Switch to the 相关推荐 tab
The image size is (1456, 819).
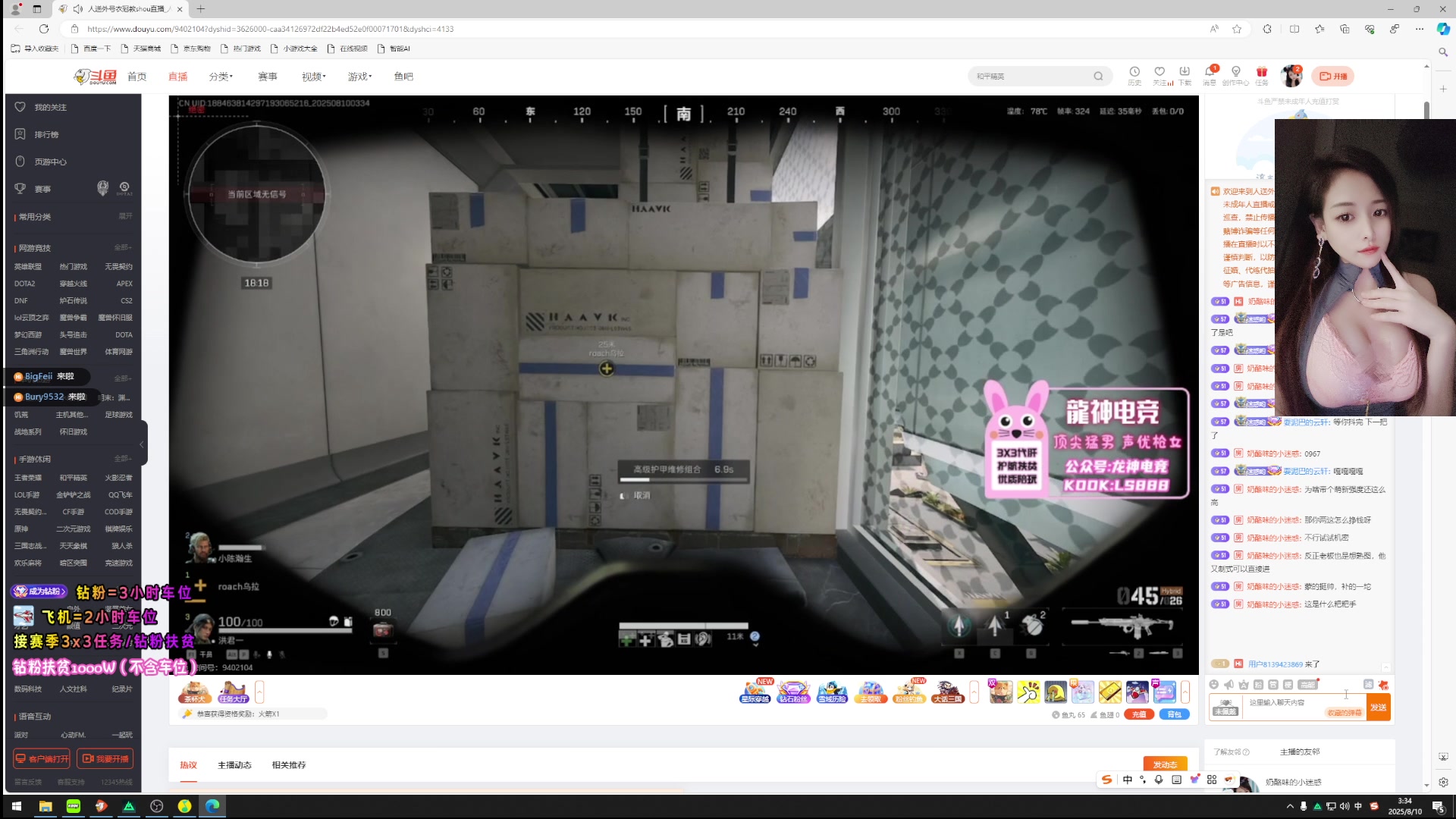289,765
